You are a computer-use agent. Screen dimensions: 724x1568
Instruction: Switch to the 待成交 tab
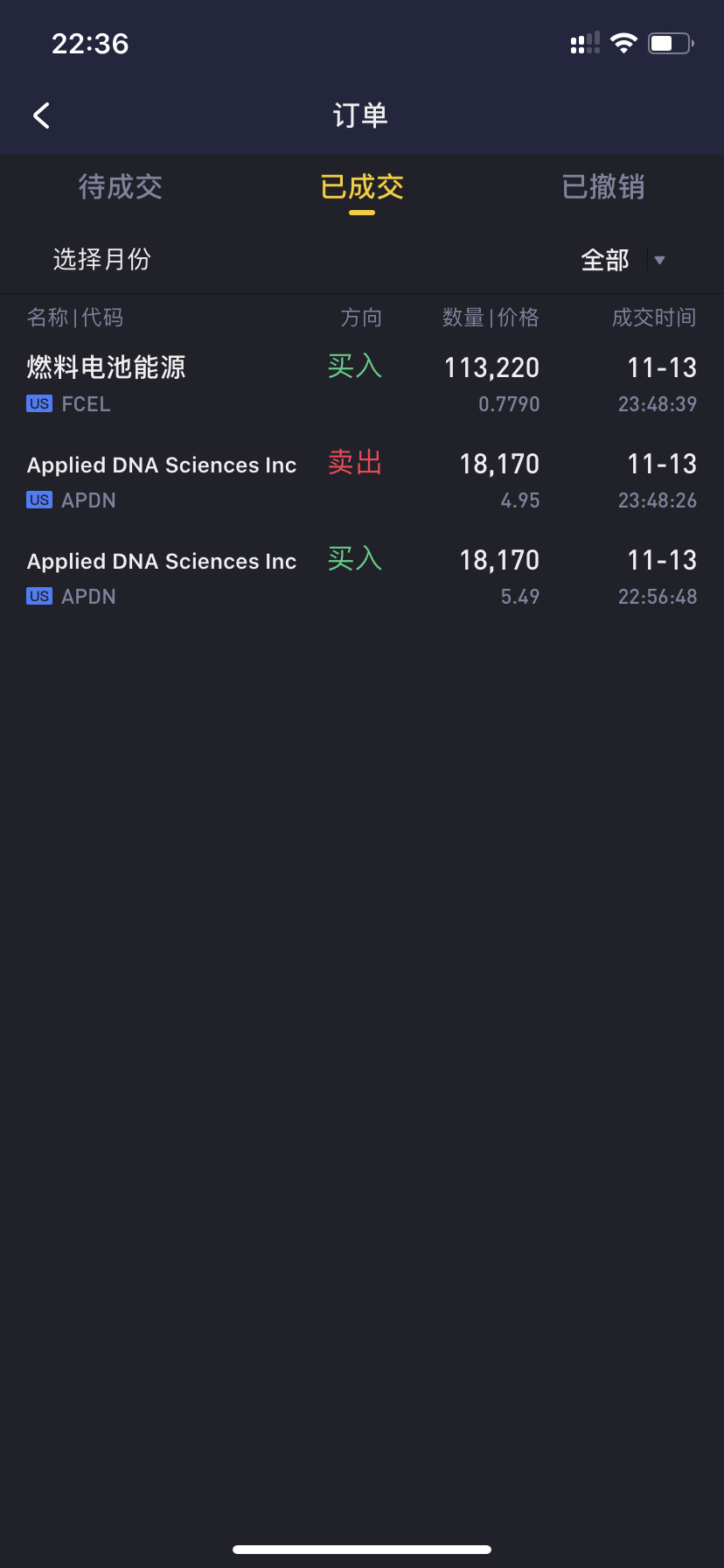pyautogui.click(x=121, y=186)
